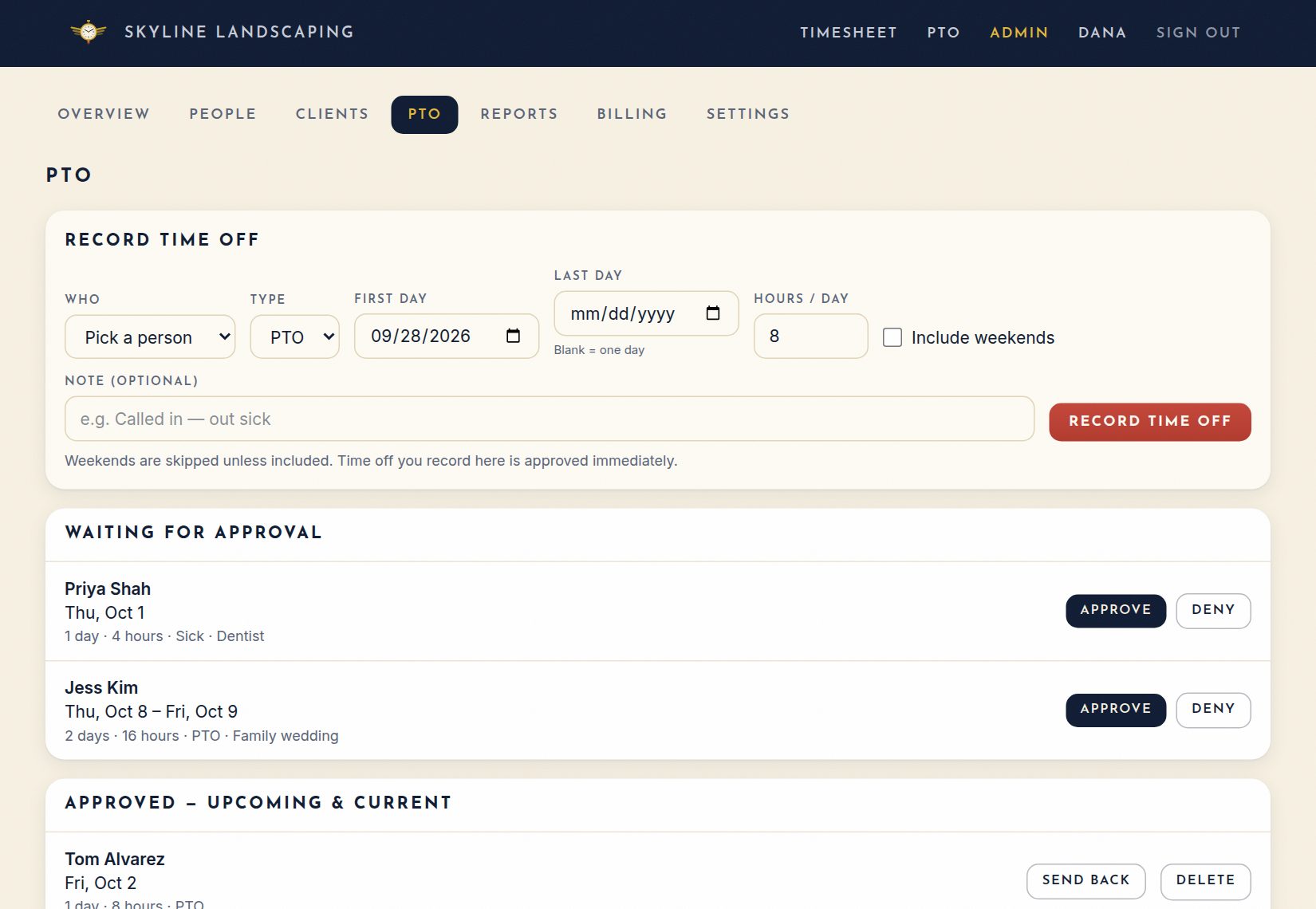The height and width of the screenshot is (909, 1316).
Task: Focus the Hours / Day input field
Action: coord(810,336)
